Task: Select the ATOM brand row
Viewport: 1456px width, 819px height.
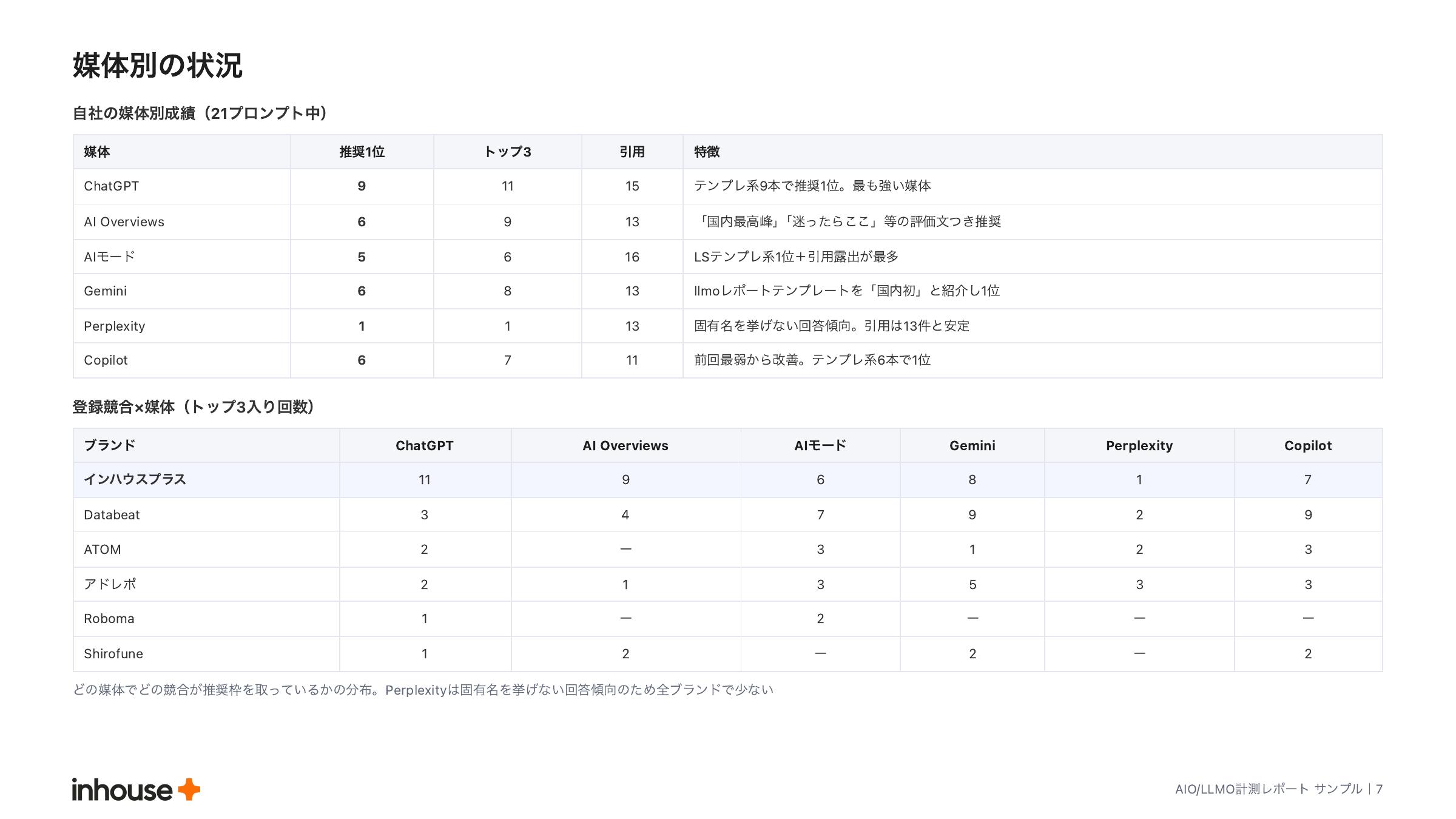Action: point(728,550)
